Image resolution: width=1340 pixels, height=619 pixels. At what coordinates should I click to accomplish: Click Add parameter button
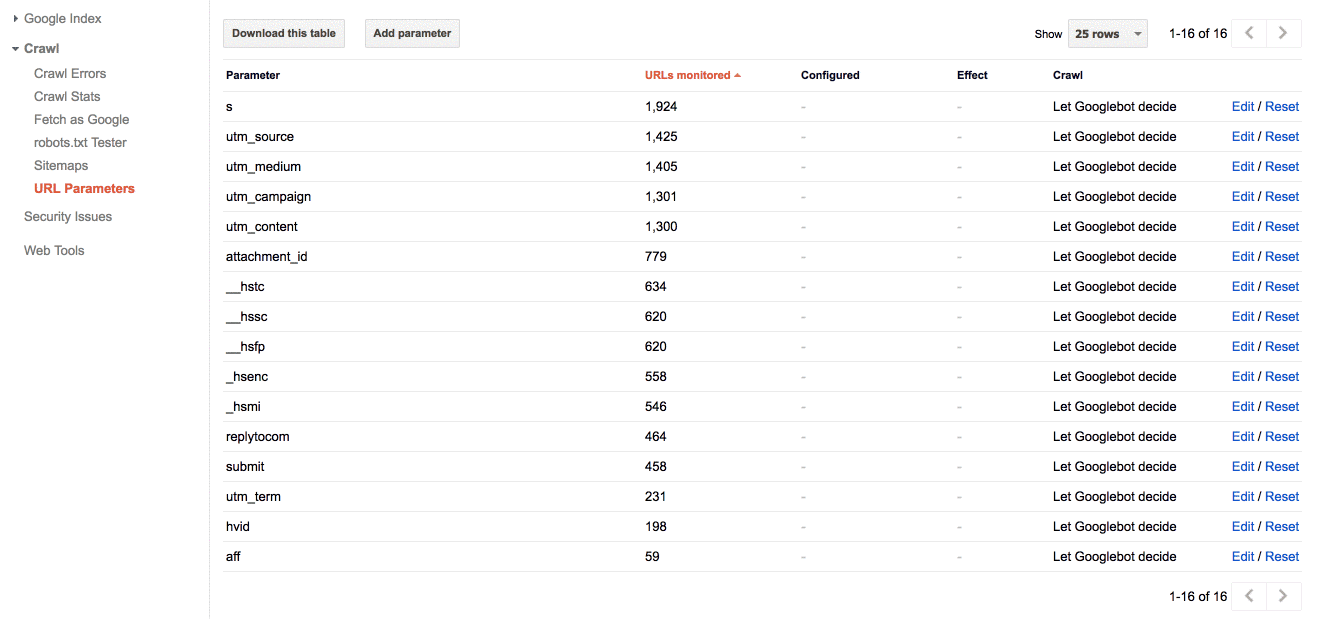pos(412,33)
